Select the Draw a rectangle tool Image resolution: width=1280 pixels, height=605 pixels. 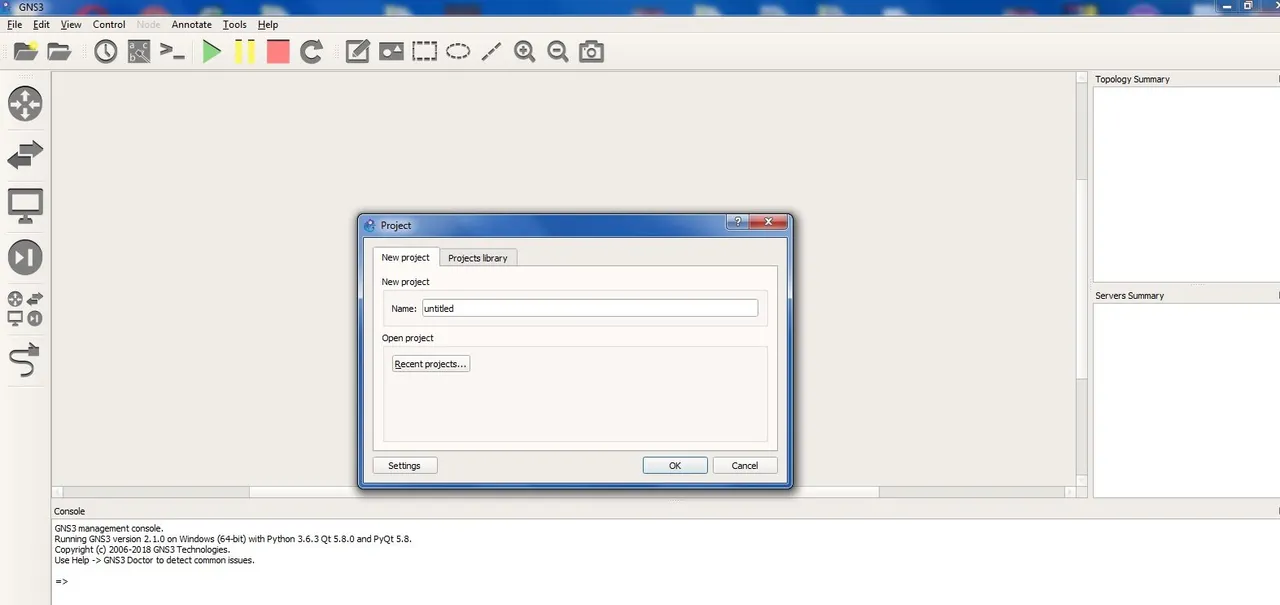[x=425, y=51]
